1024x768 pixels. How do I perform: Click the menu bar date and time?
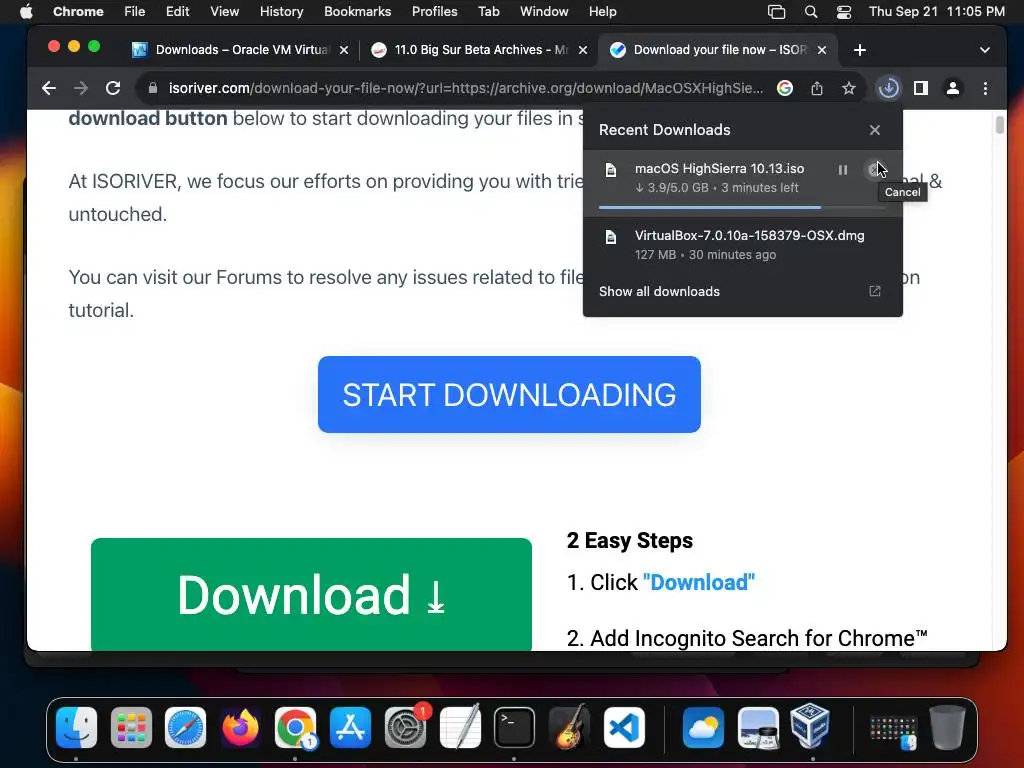[936, 11]
